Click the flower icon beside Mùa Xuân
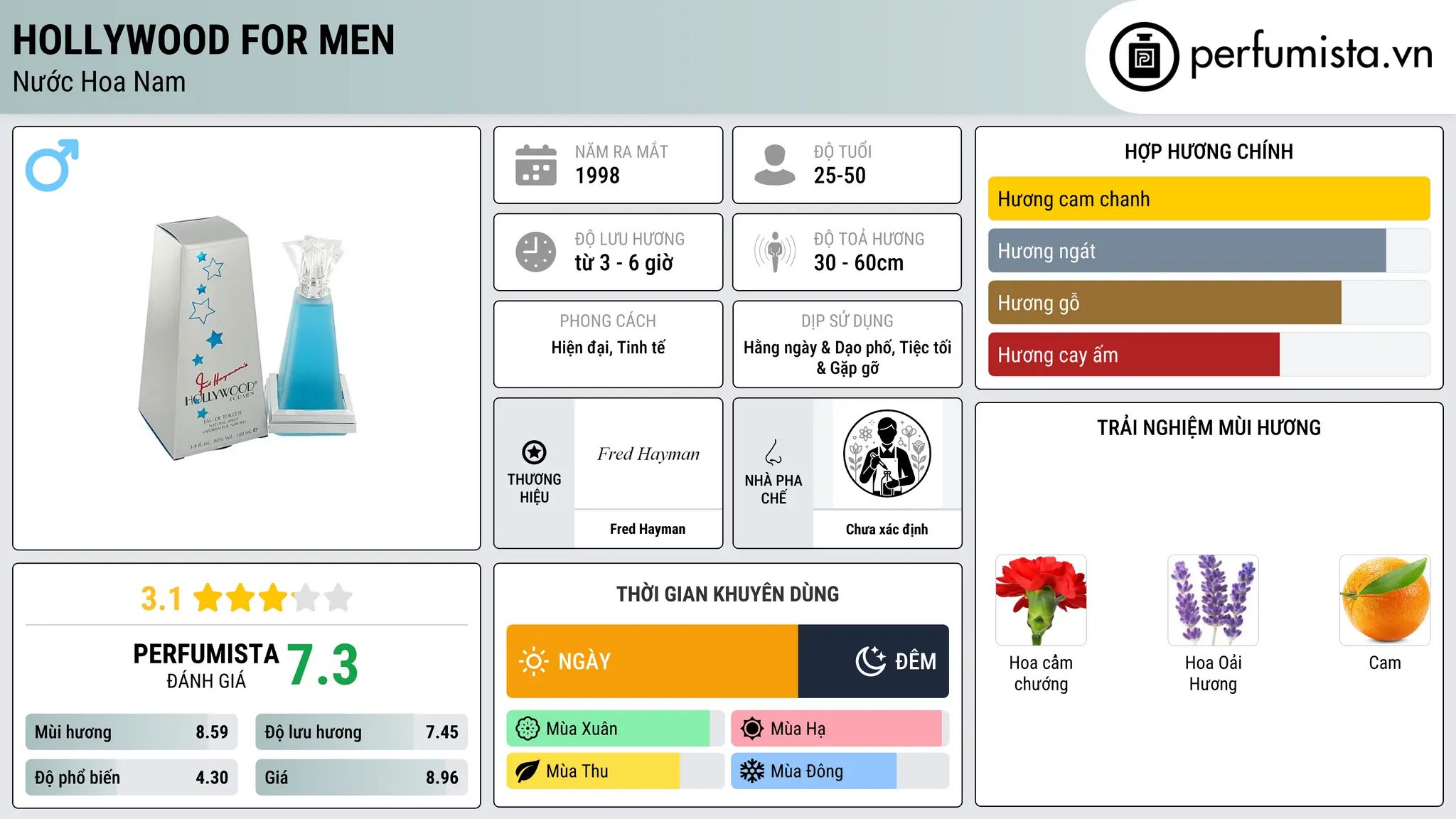This screenshot has width=1456, height=819. click(528, 729)
